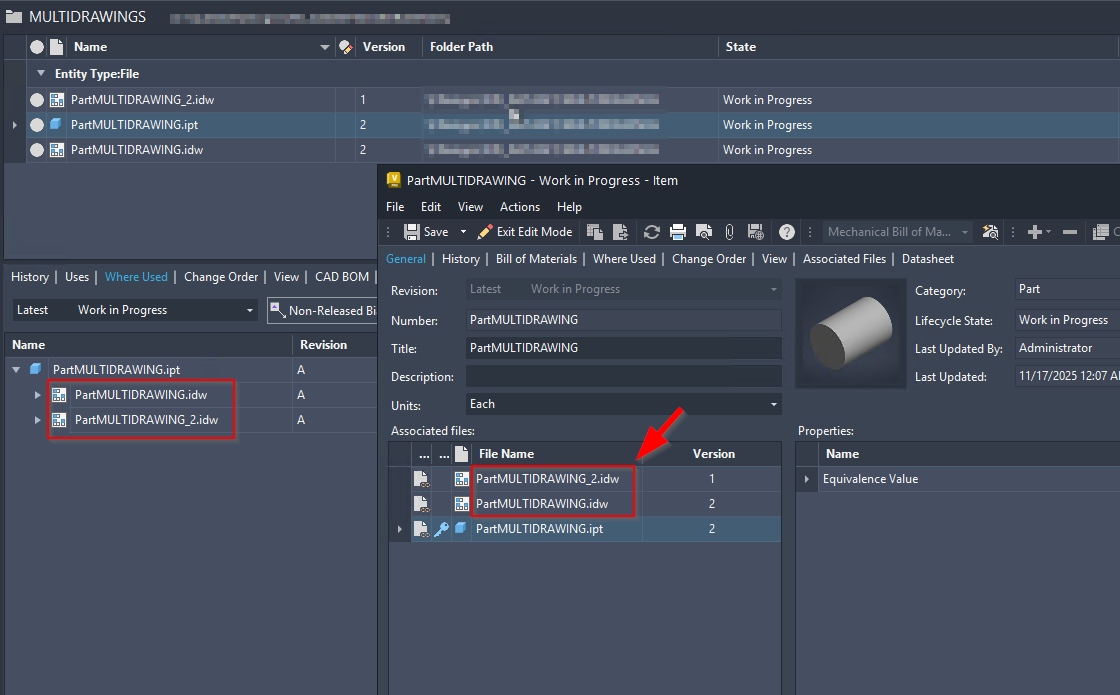
Task: Click Exit Edit Mode in the toolbar
Action: point(525,232)
